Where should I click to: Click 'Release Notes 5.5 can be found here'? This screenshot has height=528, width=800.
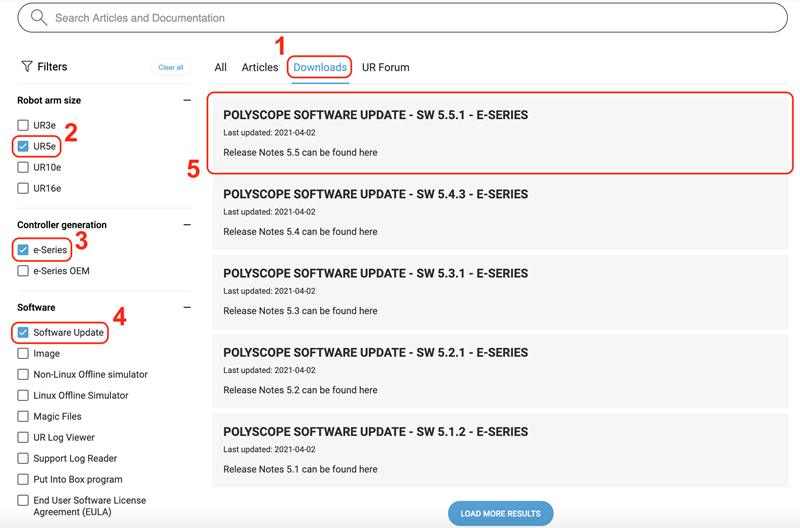pyautogui.click(x=301, y=153)
